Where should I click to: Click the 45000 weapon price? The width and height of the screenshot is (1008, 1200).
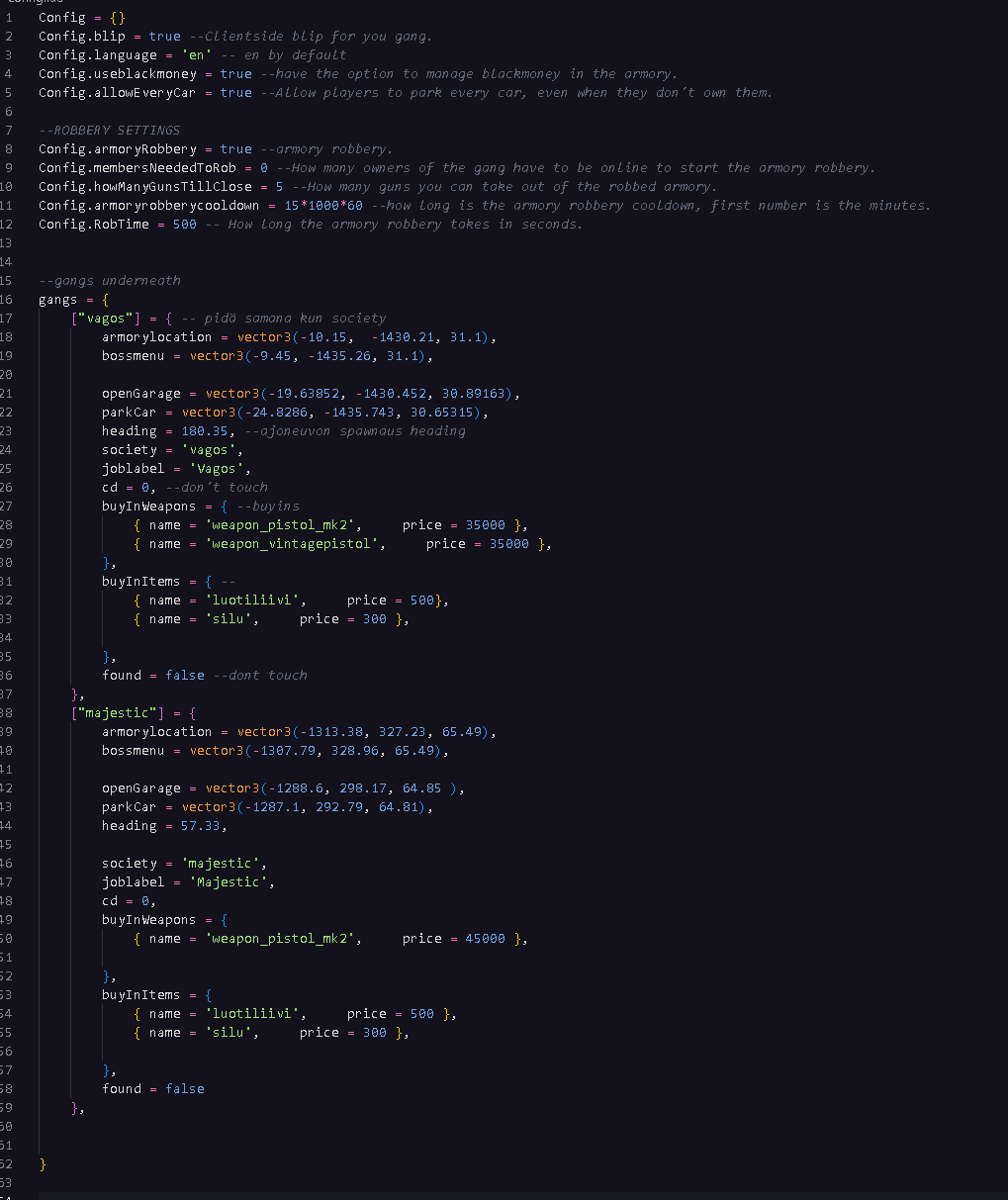[486, 939]
